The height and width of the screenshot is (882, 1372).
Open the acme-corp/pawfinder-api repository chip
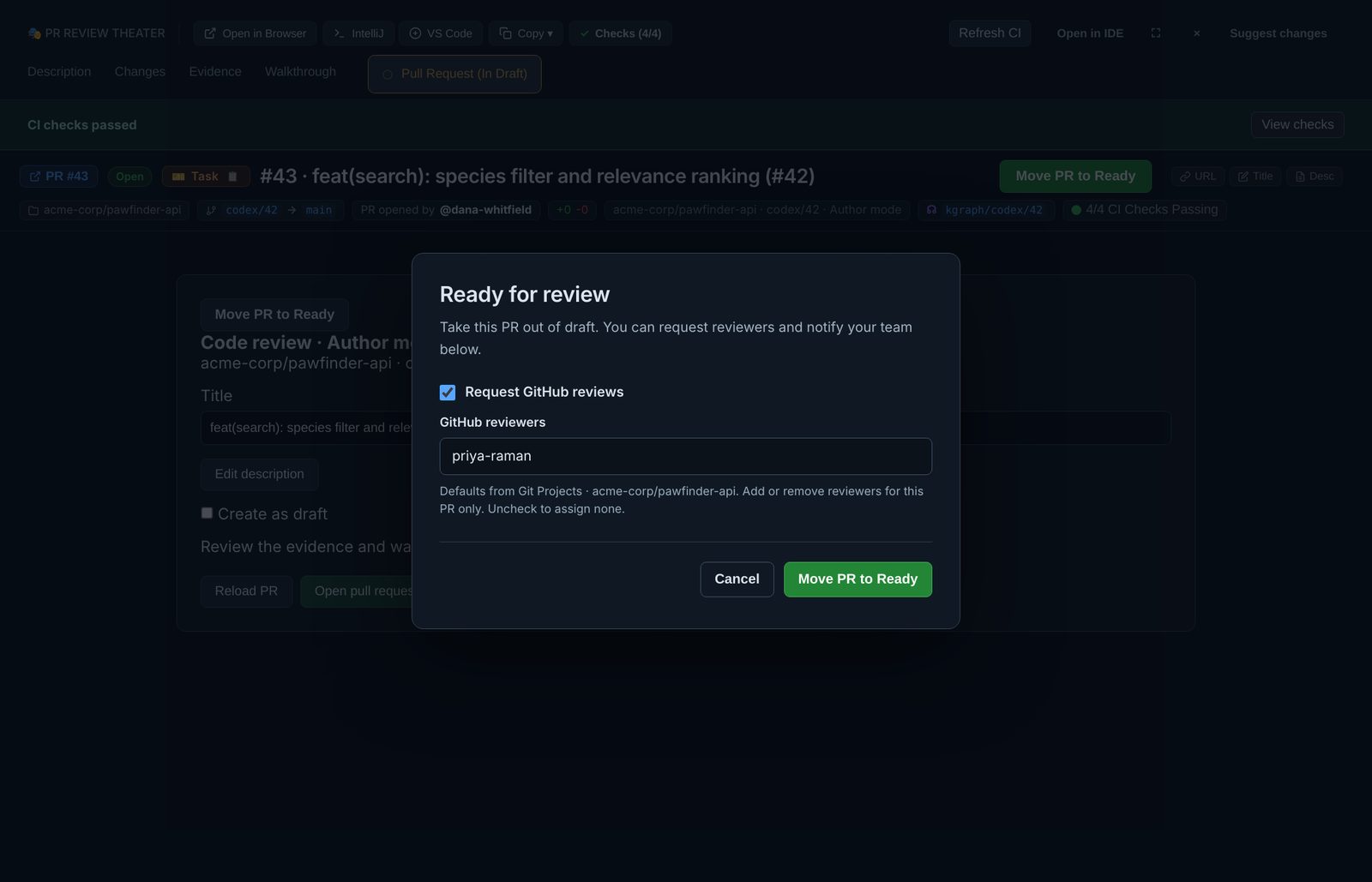click(105, 210)
